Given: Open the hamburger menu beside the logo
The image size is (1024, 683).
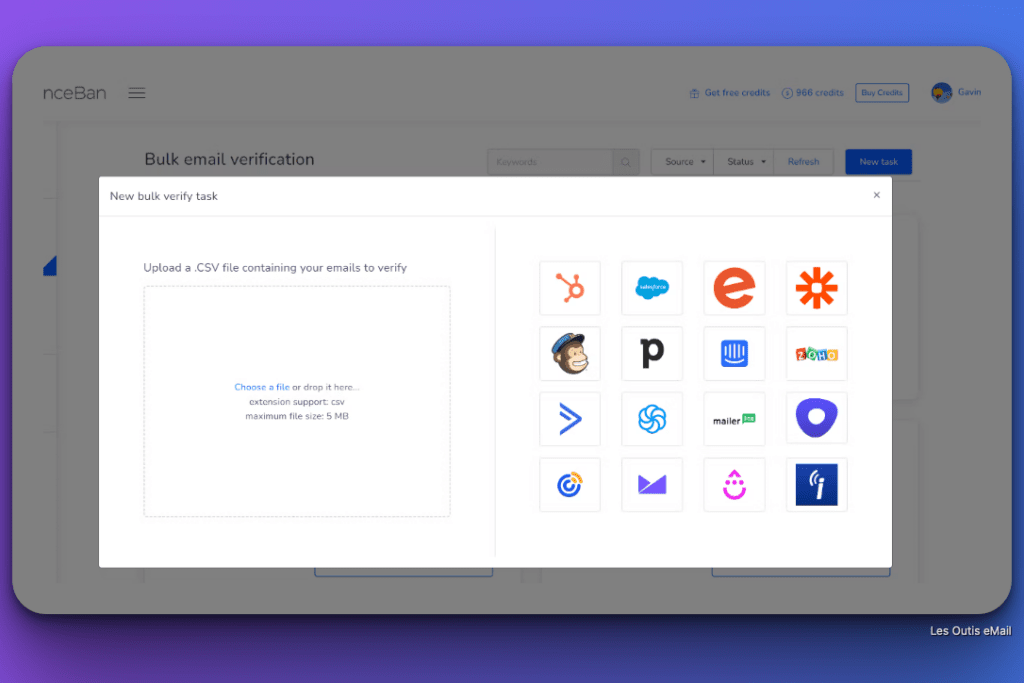Looking at the screenshot, I should (x=136, y=93).
